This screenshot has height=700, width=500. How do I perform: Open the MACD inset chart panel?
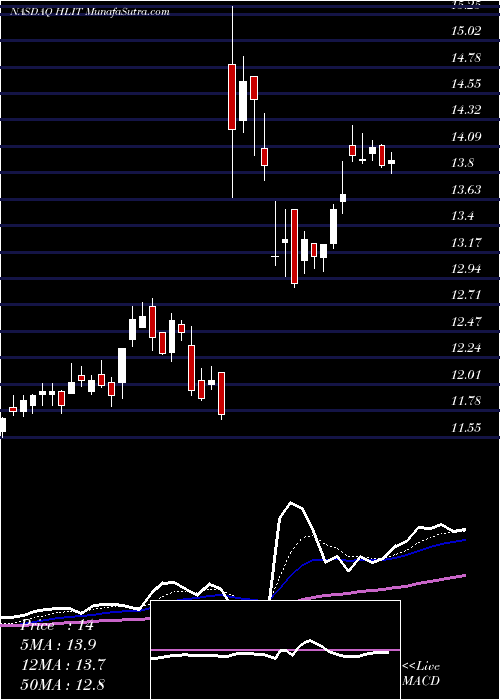click(275, 650)
